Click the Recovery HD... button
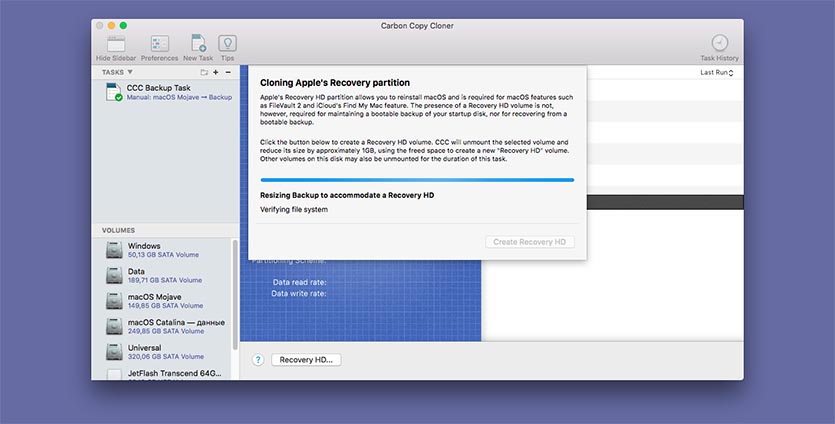Image resolution: width=835 pixels, height=424 pixels. click(x=306, y=360)
